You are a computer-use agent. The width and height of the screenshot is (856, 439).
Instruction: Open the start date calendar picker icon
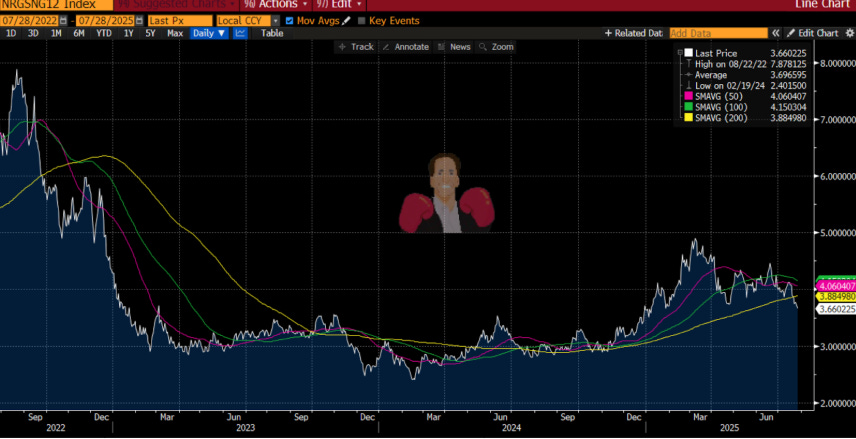(64, 21)
